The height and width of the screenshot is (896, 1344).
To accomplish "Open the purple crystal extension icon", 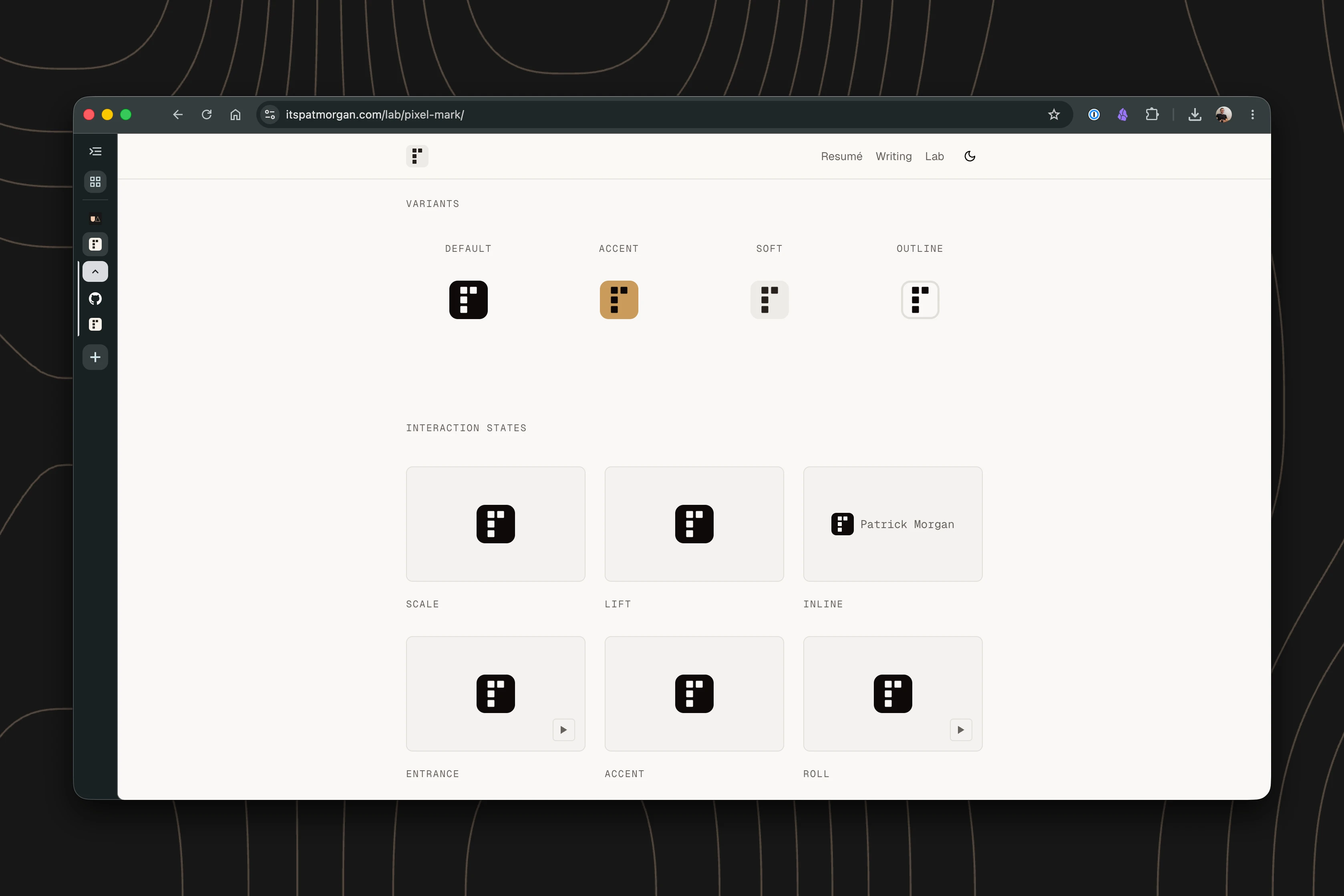I will [x=1123, y=114].
